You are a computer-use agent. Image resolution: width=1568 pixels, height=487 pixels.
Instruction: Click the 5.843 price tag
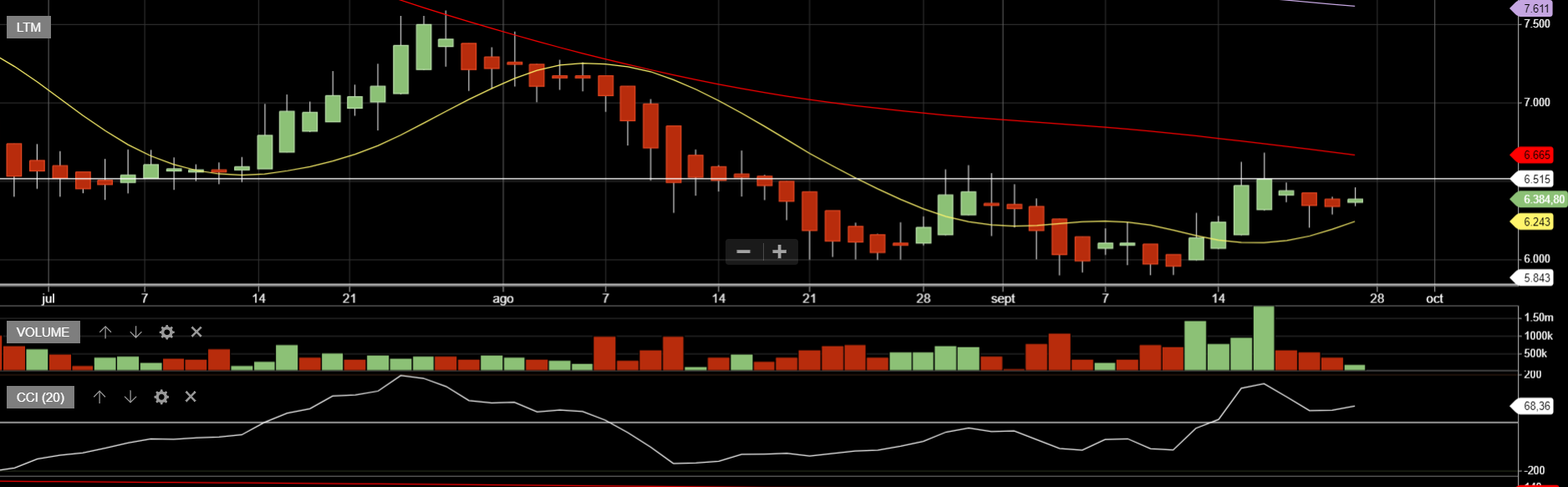coord(1532,278)
